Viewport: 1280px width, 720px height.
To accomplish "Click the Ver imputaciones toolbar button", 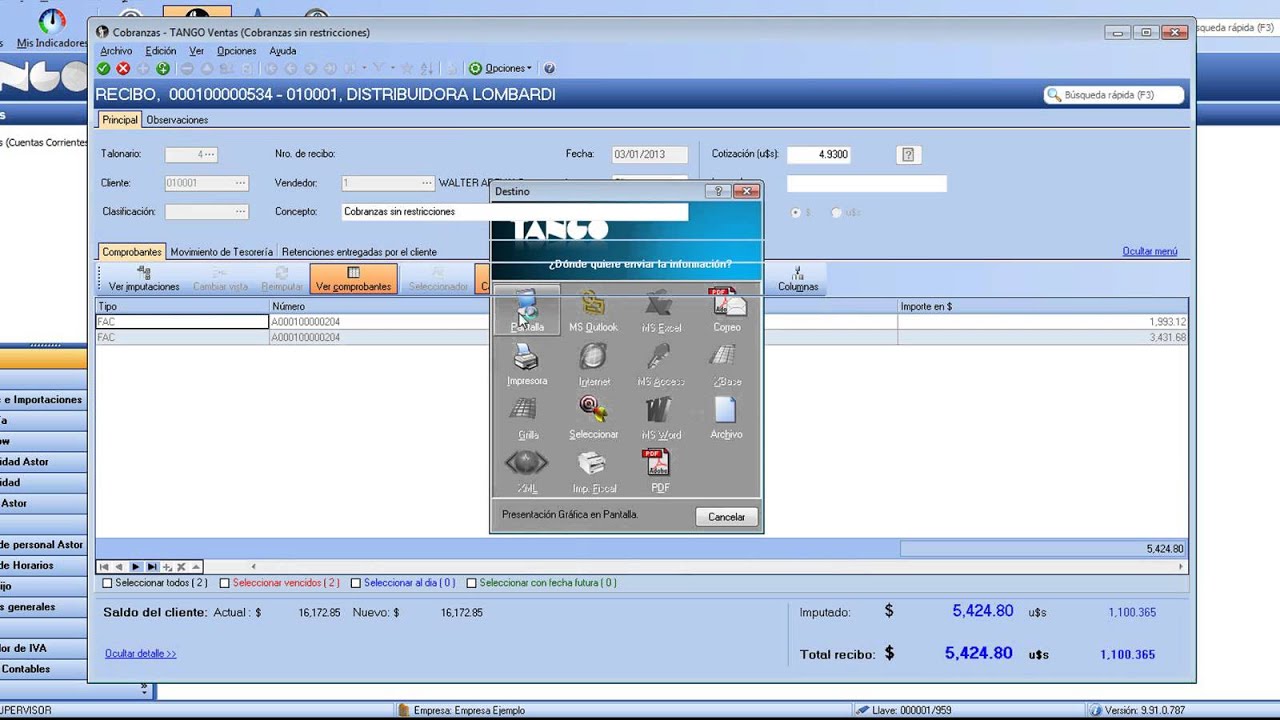I will (144, 279).
